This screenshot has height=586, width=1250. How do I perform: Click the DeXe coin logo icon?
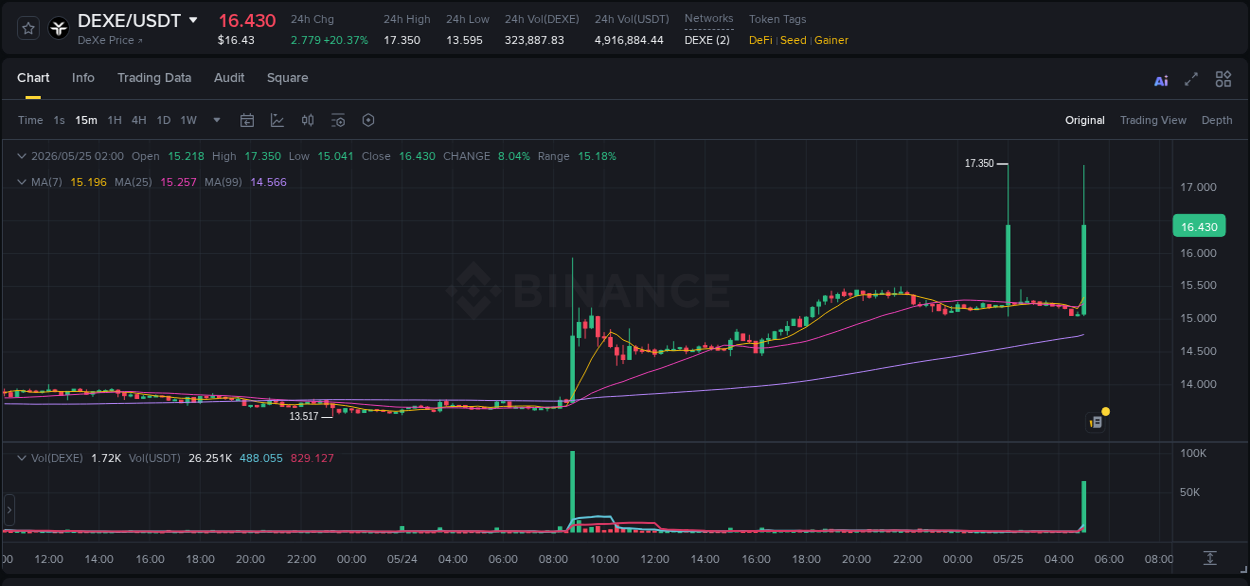click(x=60, y=28)
